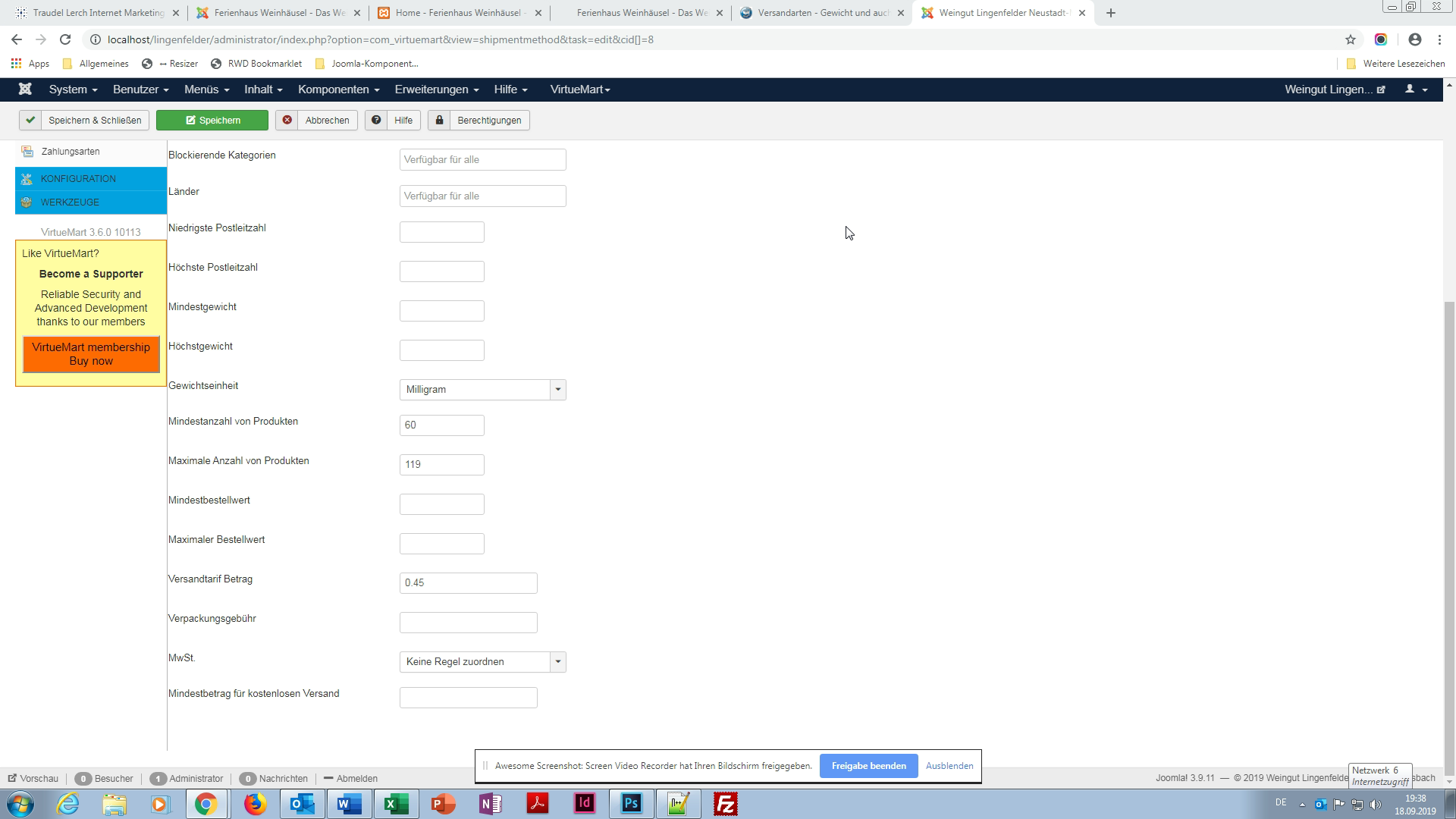Open the Länder selection field
Image resolution: width=1456 pixels, height=819 pixels.
pos(482,196)
